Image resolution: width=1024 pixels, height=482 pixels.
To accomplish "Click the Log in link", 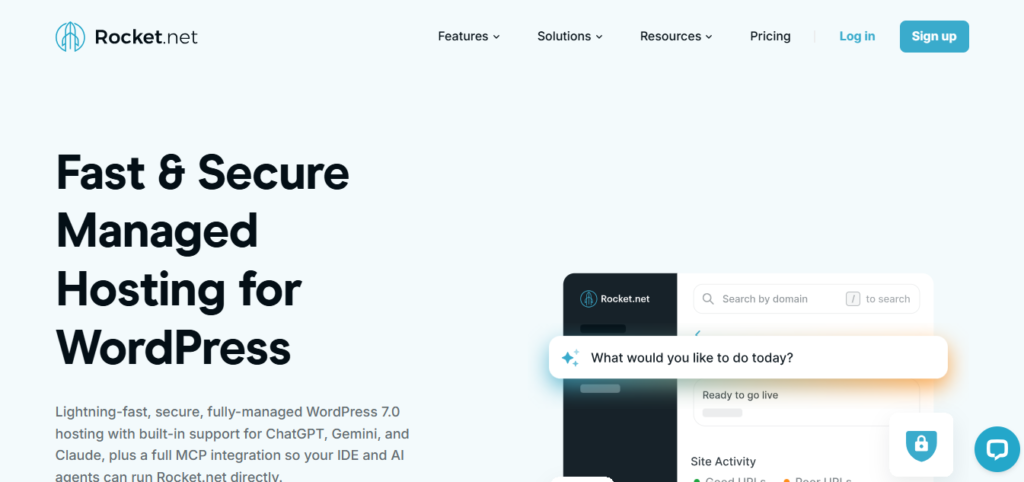I will point(857,37).
